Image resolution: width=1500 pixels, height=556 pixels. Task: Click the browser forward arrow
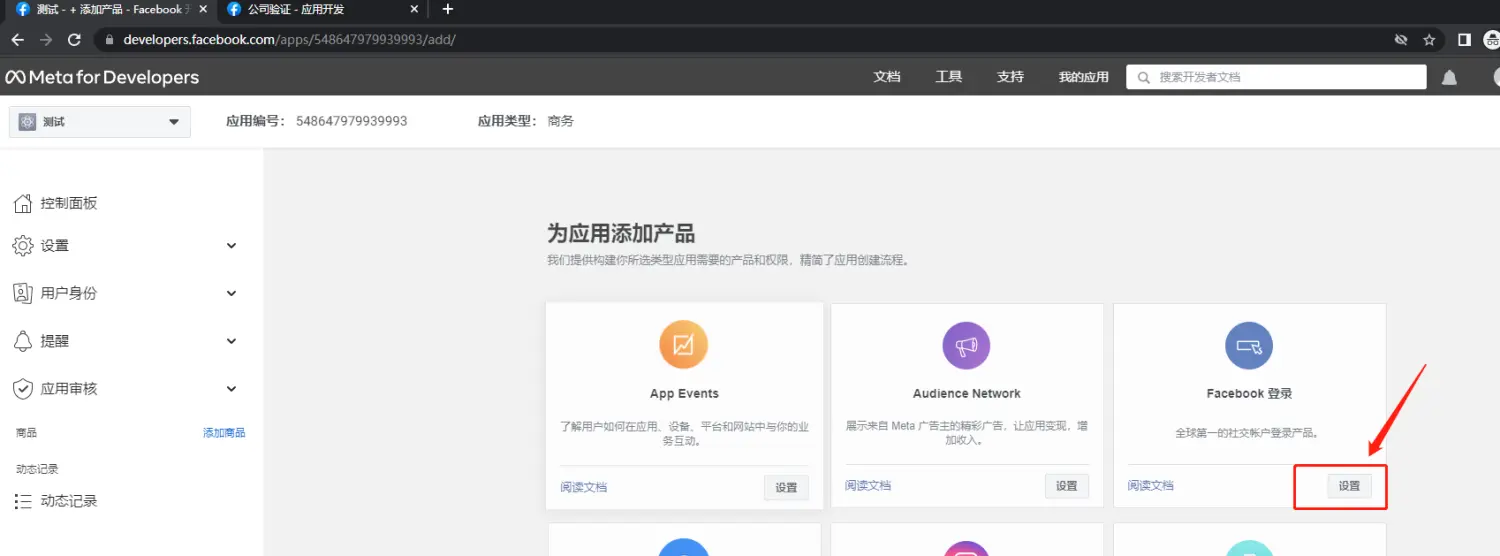point(46,40)
